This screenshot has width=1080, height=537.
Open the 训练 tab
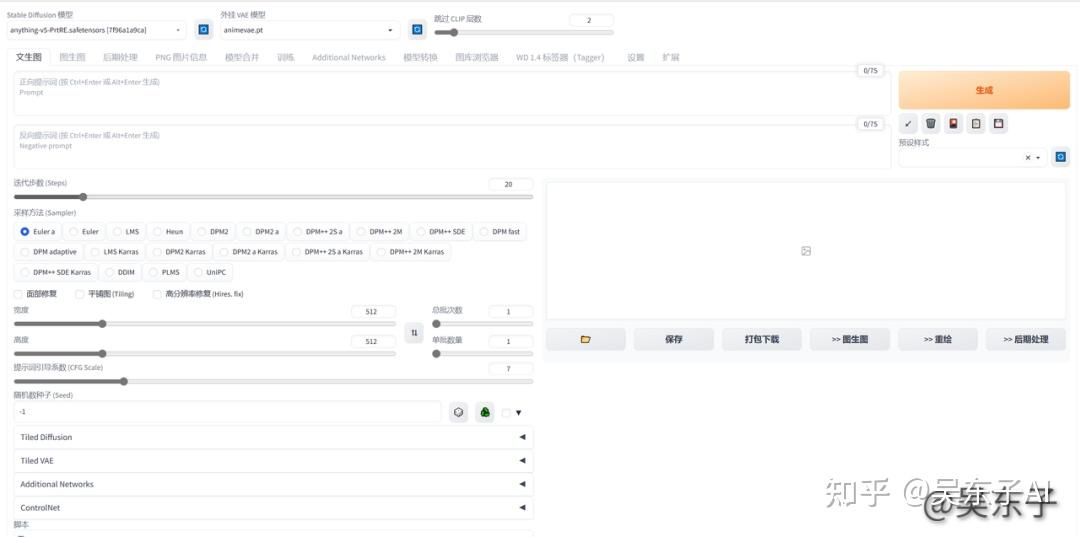point(286,57)
